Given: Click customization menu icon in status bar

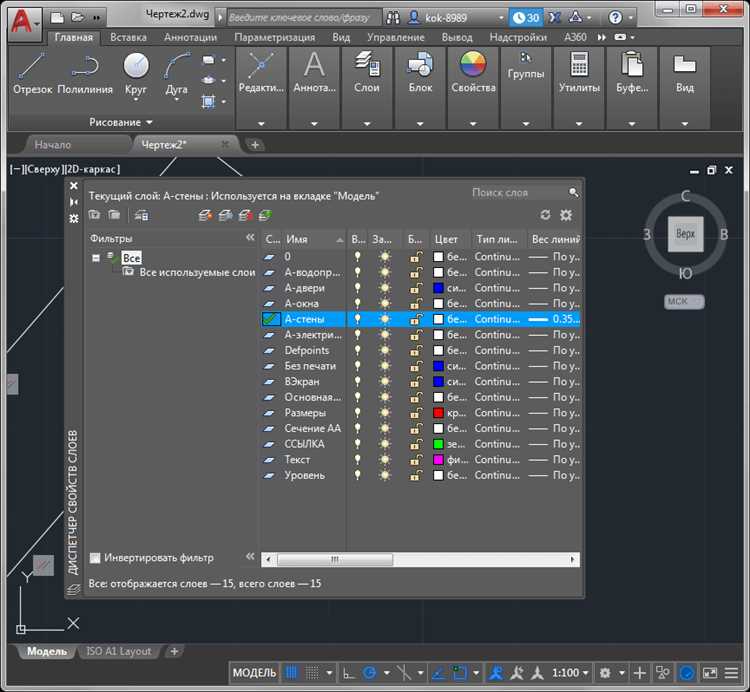Looking at the screenshot, I should [x=731, y=673].
